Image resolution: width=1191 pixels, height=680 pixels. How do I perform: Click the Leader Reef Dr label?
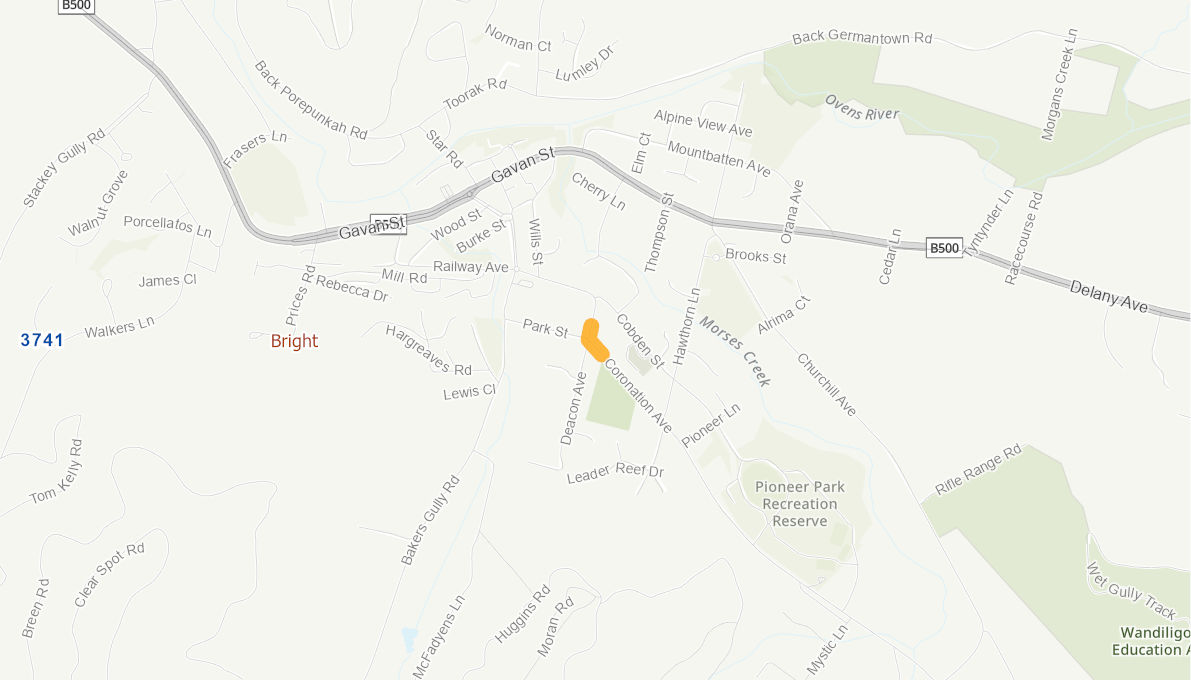click(615, 473)
